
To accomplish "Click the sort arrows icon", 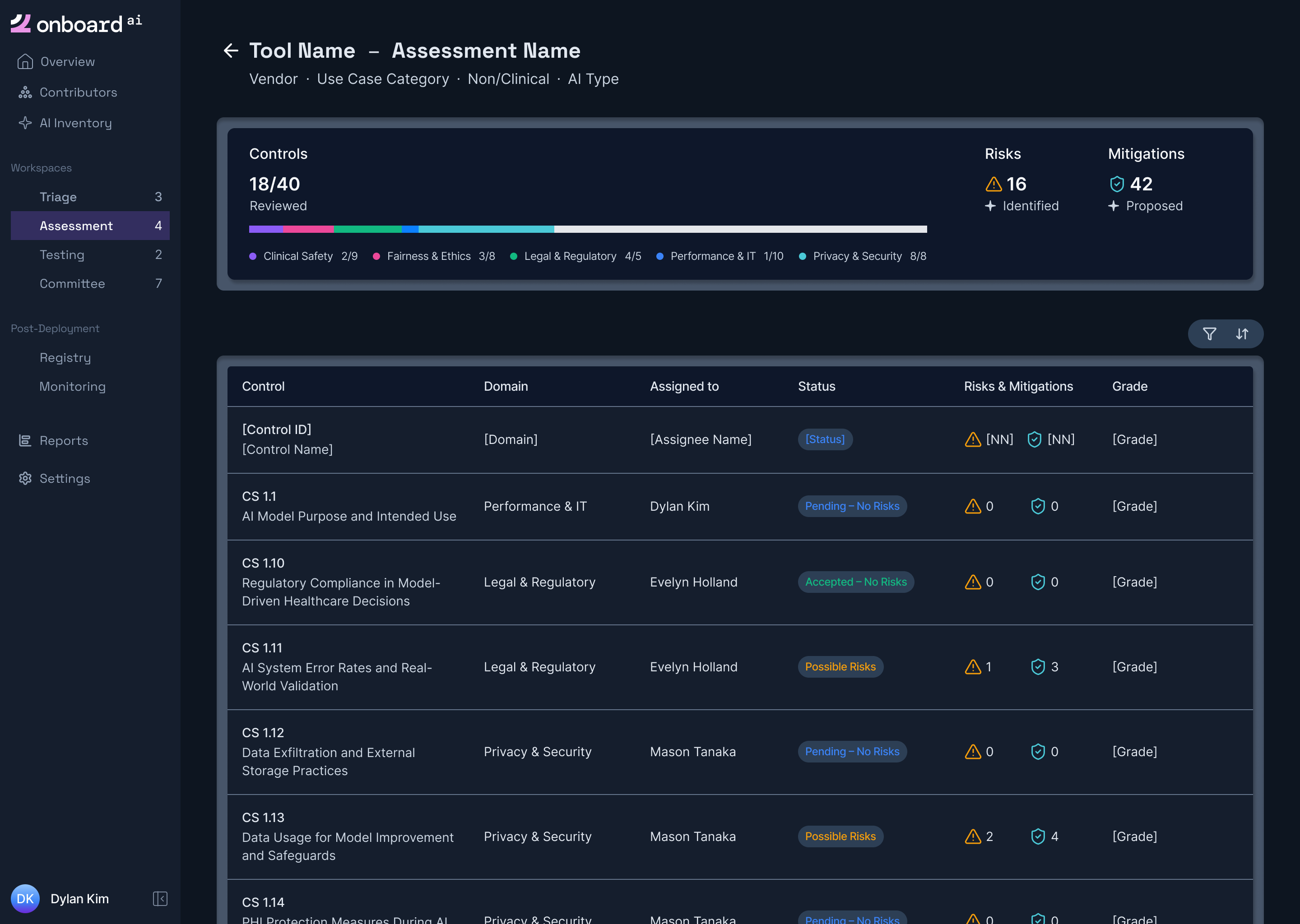I will click(x=1242, y=334).
